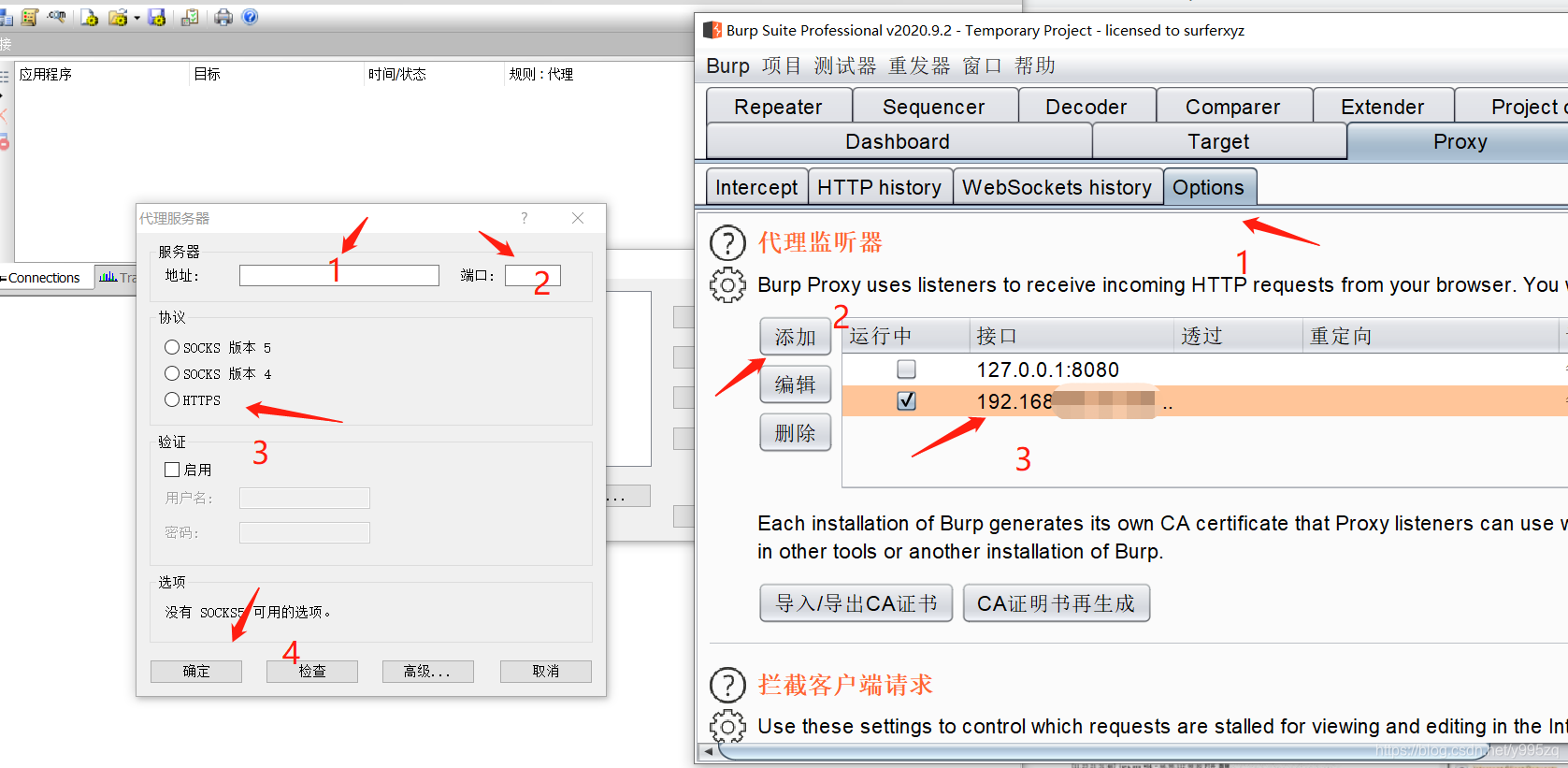Choose the HTTPS protocol radio button
This screenshot has width=1568, height=768.
(172, 399)
